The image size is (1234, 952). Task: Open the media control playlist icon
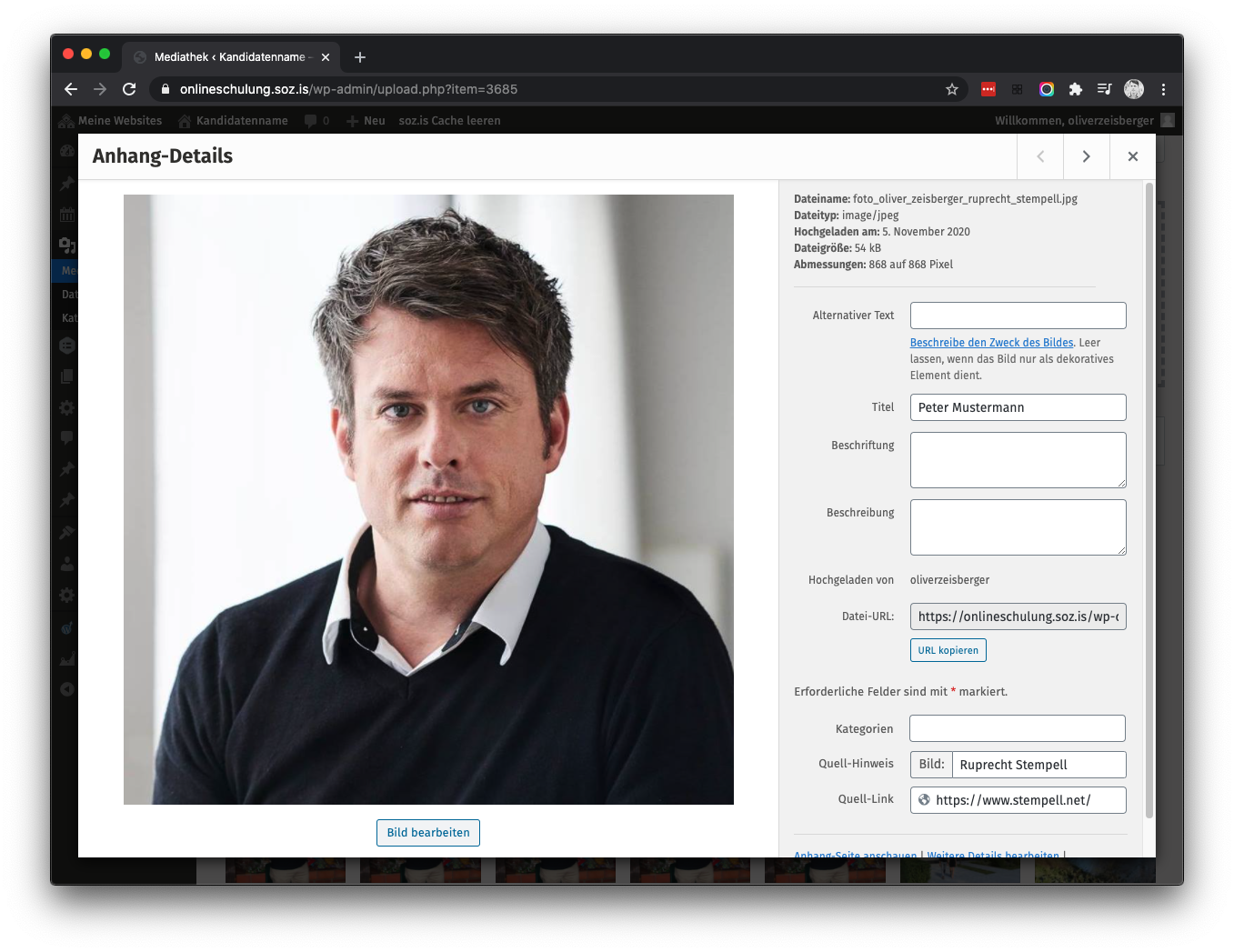coord(1104,89)
